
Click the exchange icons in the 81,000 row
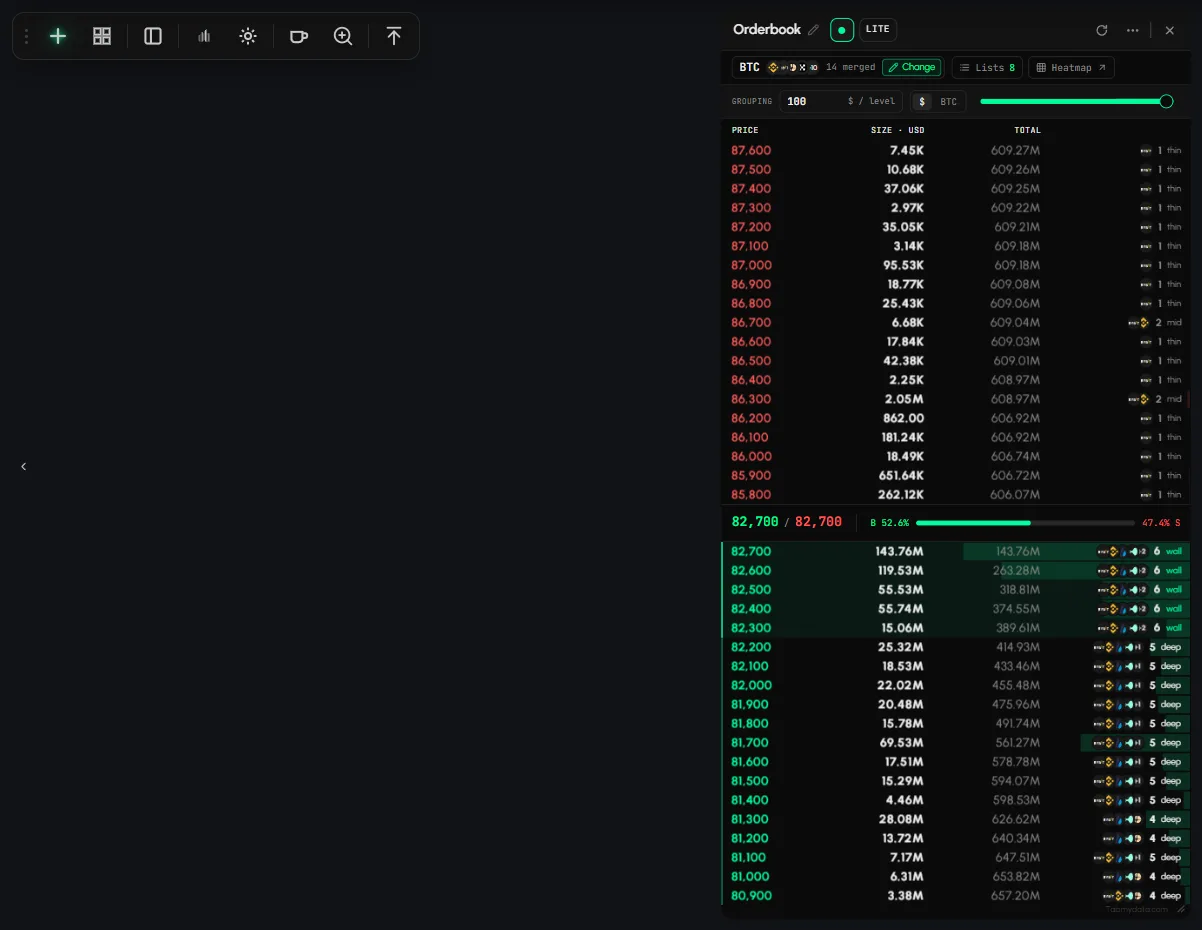[x=1123, y=876]
